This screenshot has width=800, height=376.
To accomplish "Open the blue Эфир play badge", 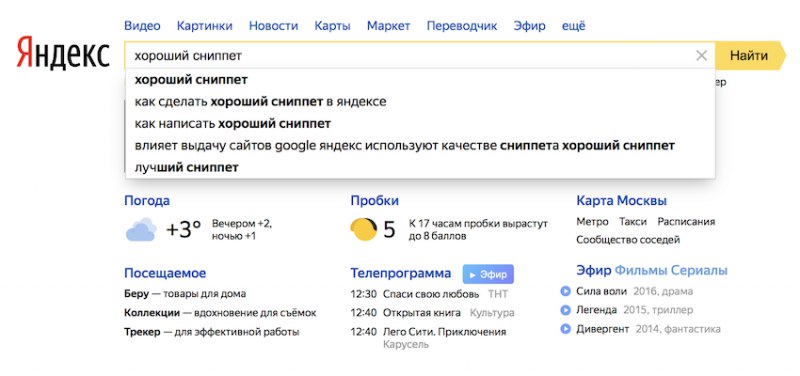I will pyautogui.click(x=488, y=274).
